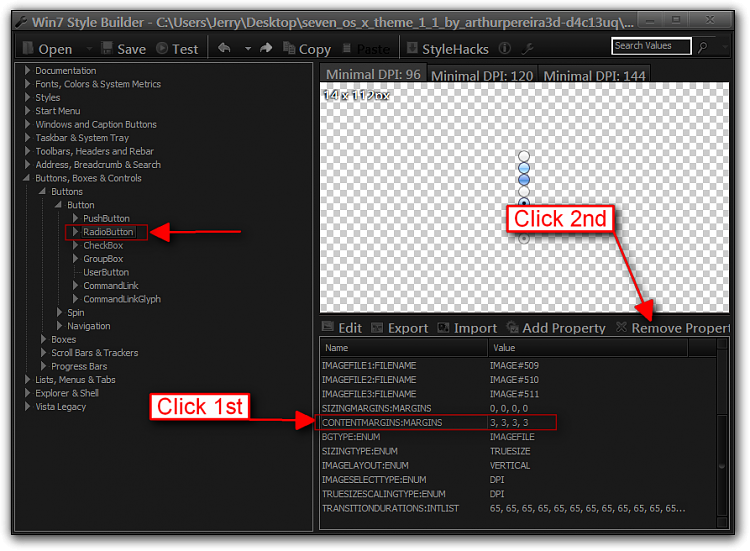Screen dimensions: 750x551
Task: Click the Undo arrow icon
Action: (224, 48)
